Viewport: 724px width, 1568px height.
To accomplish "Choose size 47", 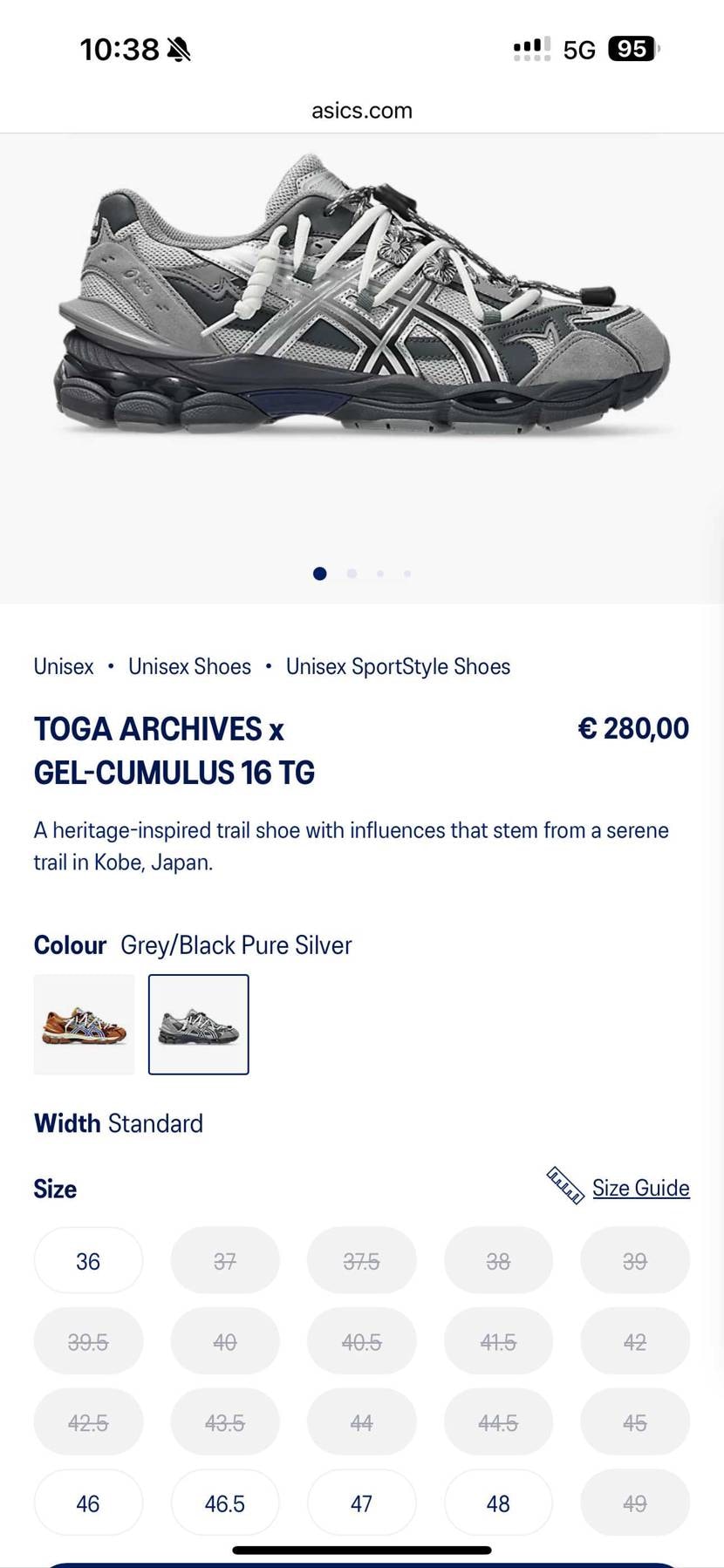I will [361, 1503].
